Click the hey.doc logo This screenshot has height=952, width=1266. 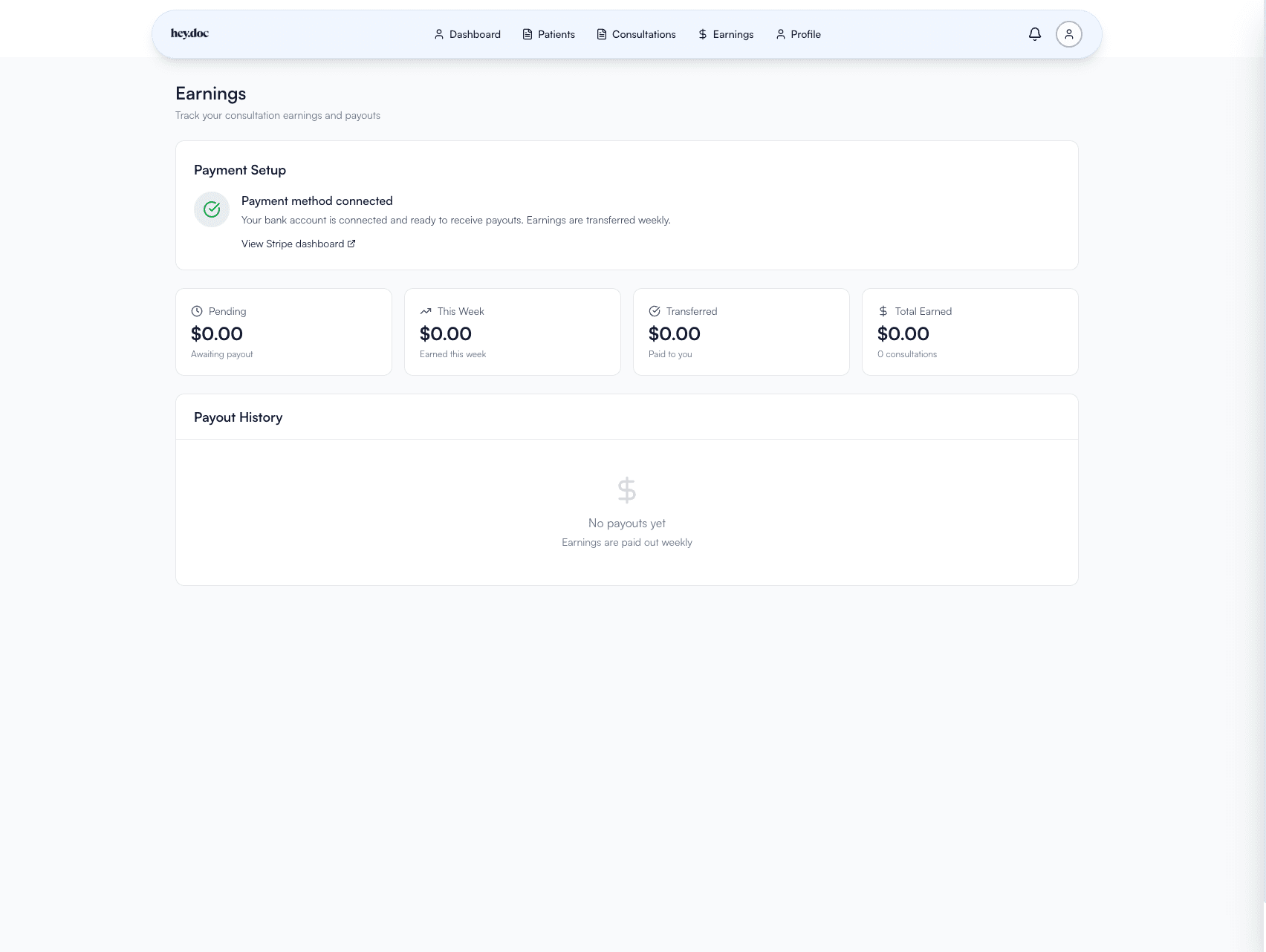tap(189, 33)
